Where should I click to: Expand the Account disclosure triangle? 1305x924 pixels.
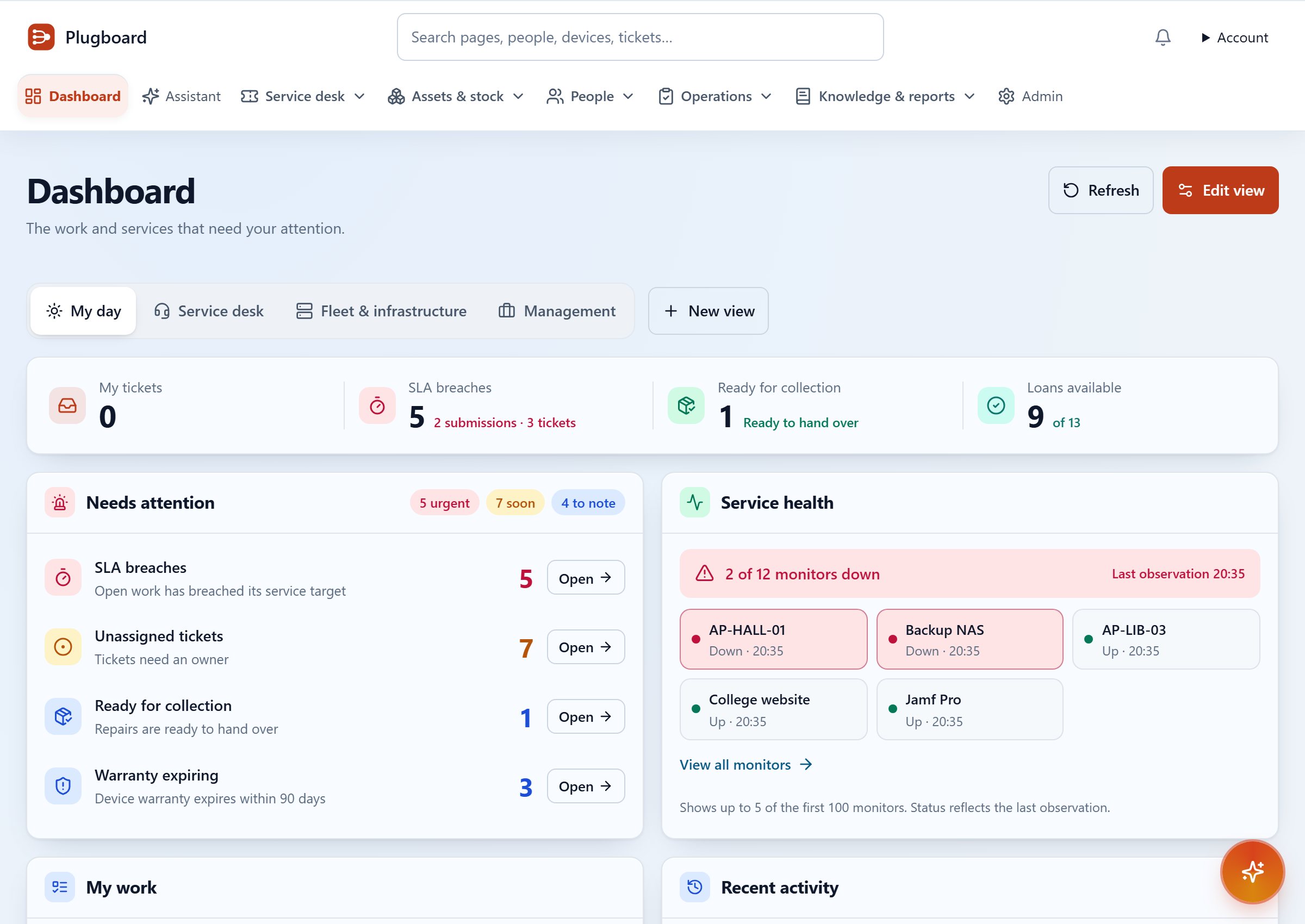1205,38
